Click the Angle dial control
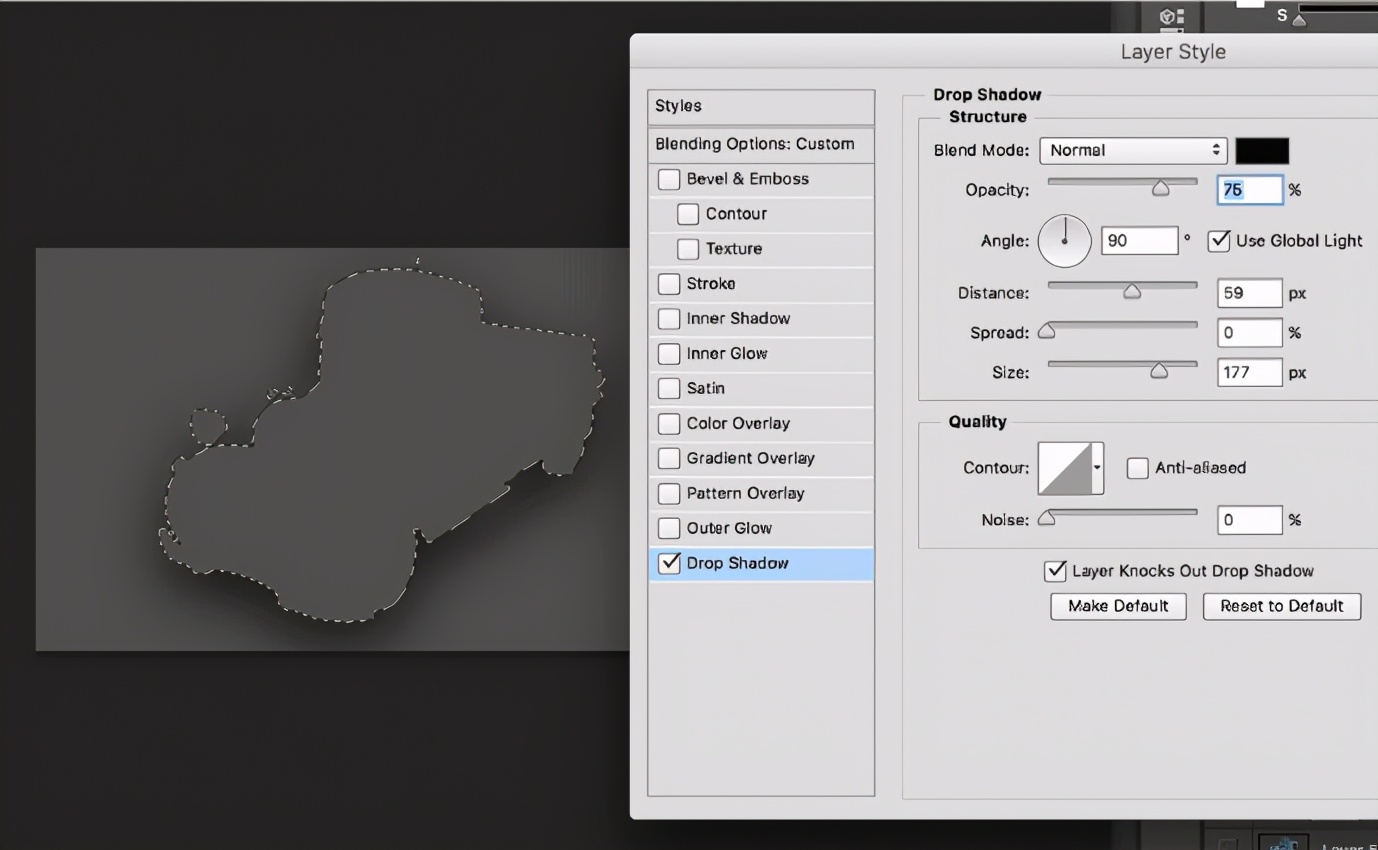Viewport: 1378px width, 850px height. point(1064,241)
